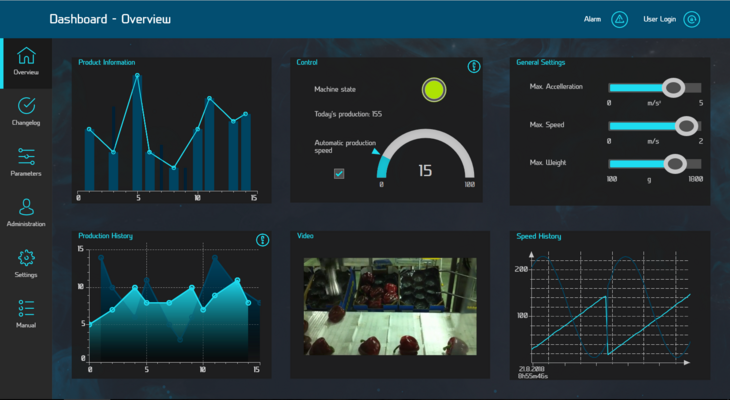Viewport: 730px width, 400px height.
Task: Click the Max. Speed slider knob
Action: 686,126
